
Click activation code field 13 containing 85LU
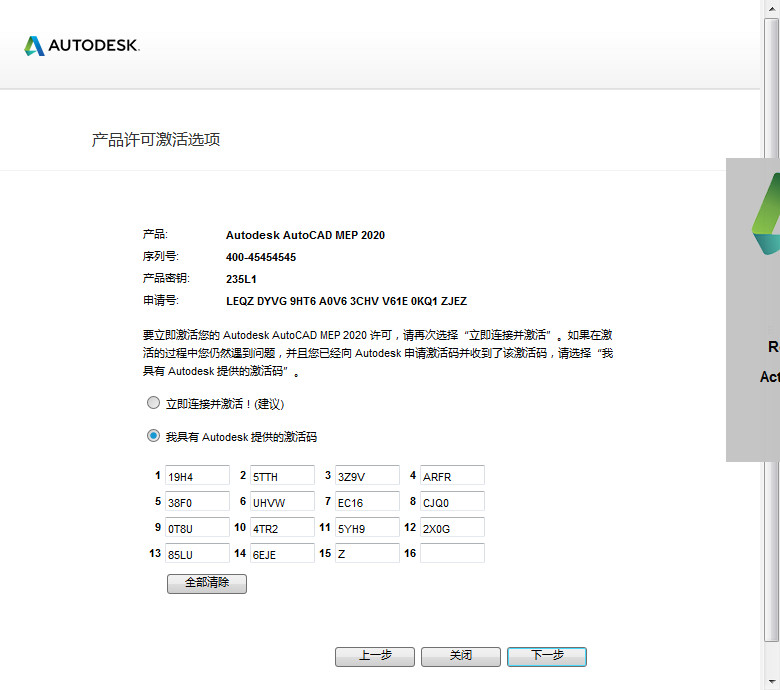coord(197,553)
